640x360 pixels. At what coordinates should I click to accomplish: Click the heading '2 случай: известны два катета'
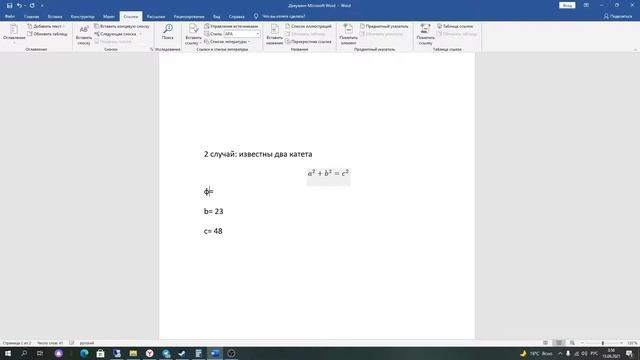(258, 154)
